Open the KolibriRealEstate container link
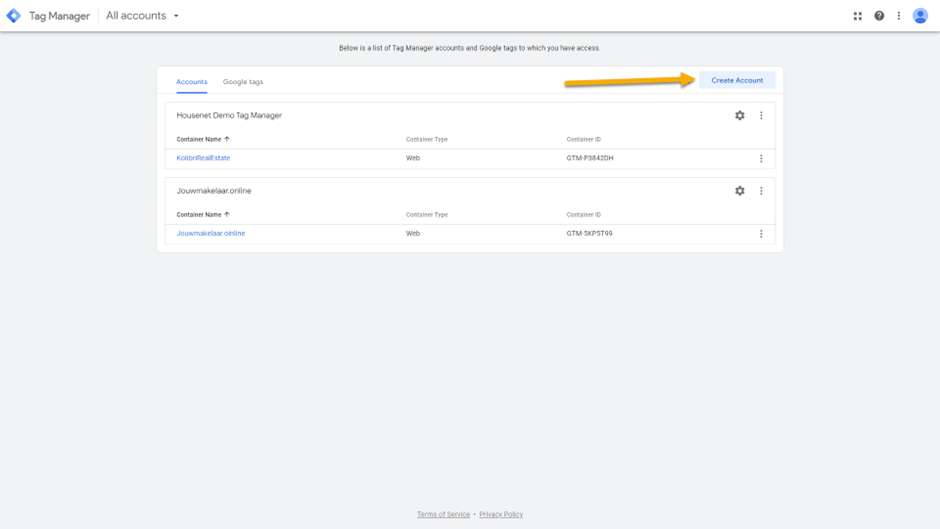This screenshot has width=940, height=529. coord(203,158)
